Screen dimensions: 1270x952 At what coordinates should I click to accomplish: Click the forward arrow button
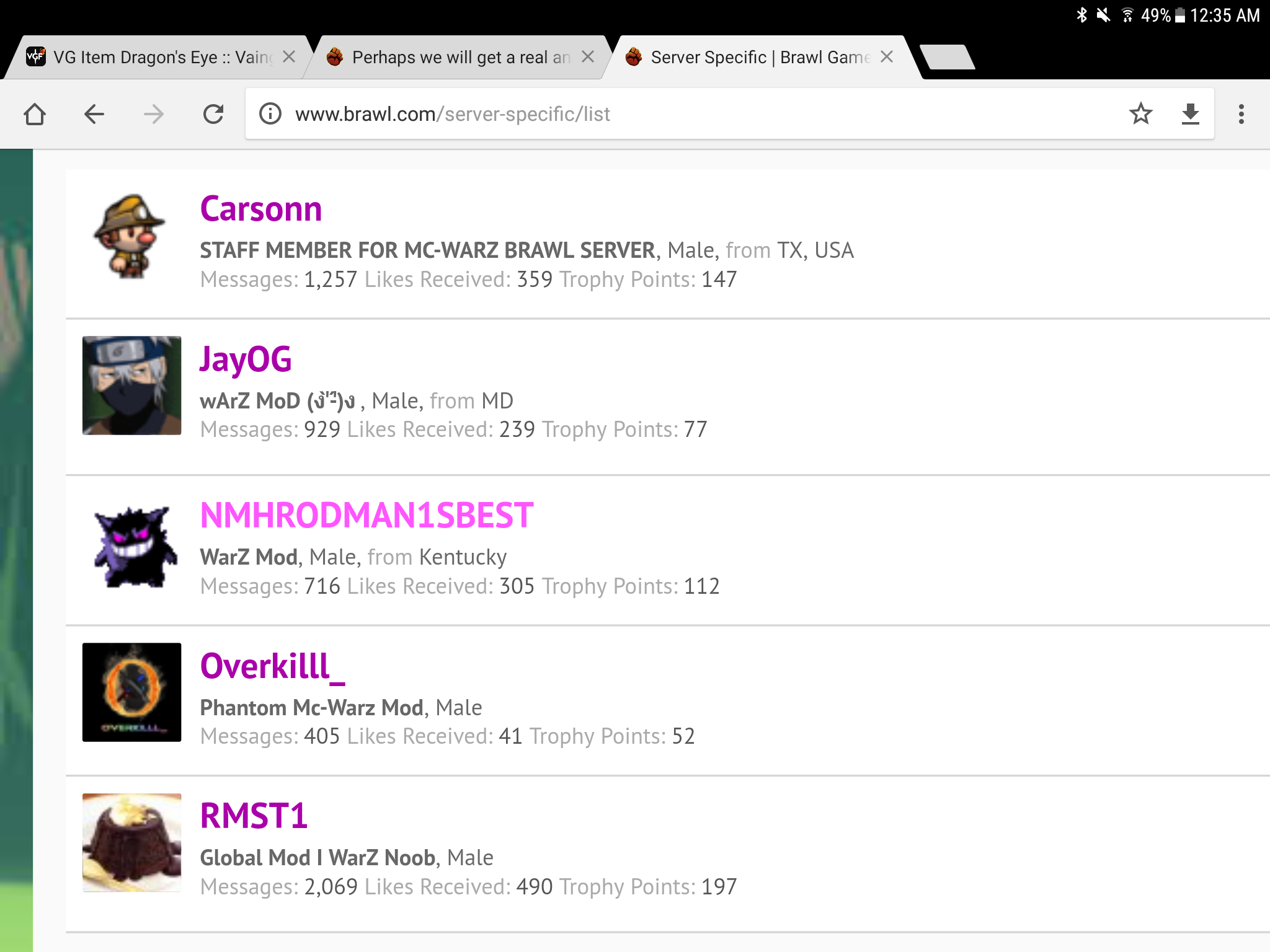click(153, 114)
